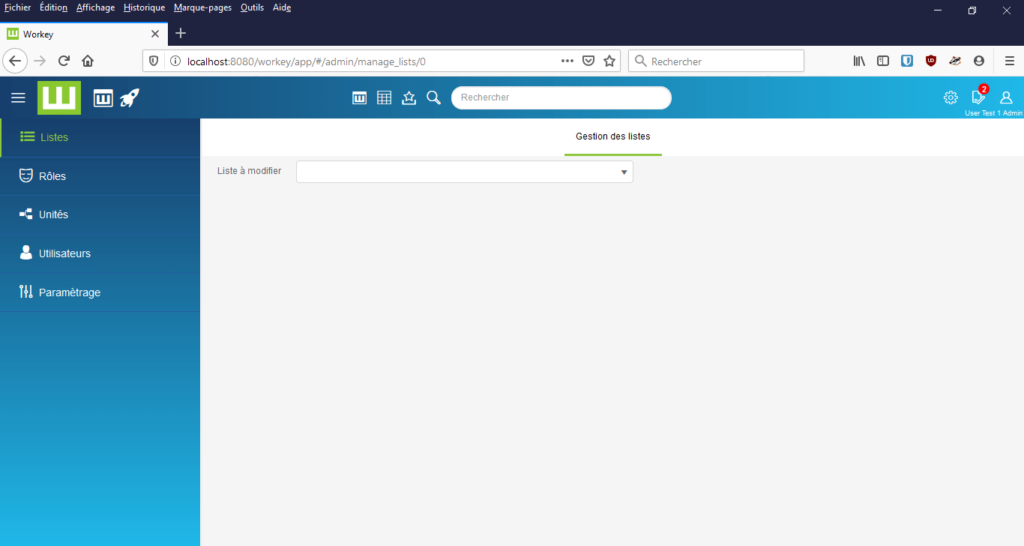1024x546 pixels.
Task: Click the magnifier icon beside search field
Action: point(433,97)
